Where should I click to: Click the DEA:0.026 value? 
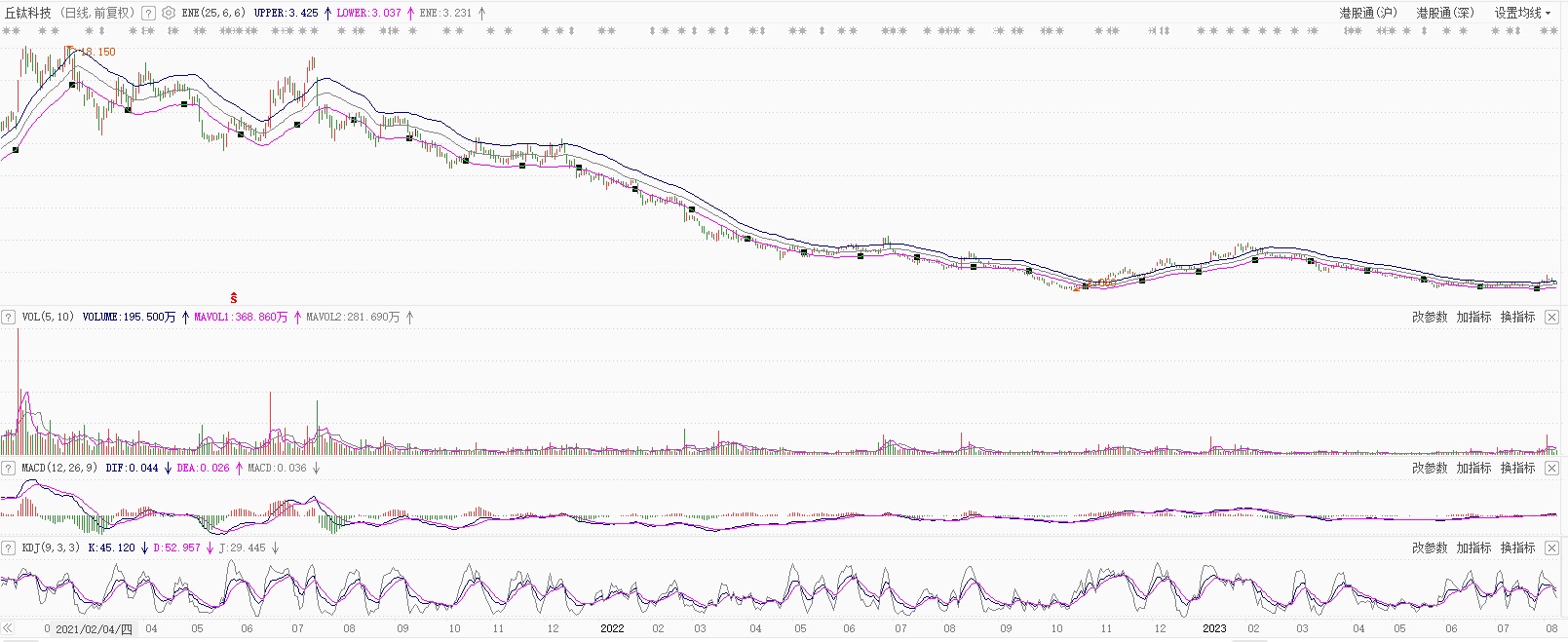click(203, 469)
